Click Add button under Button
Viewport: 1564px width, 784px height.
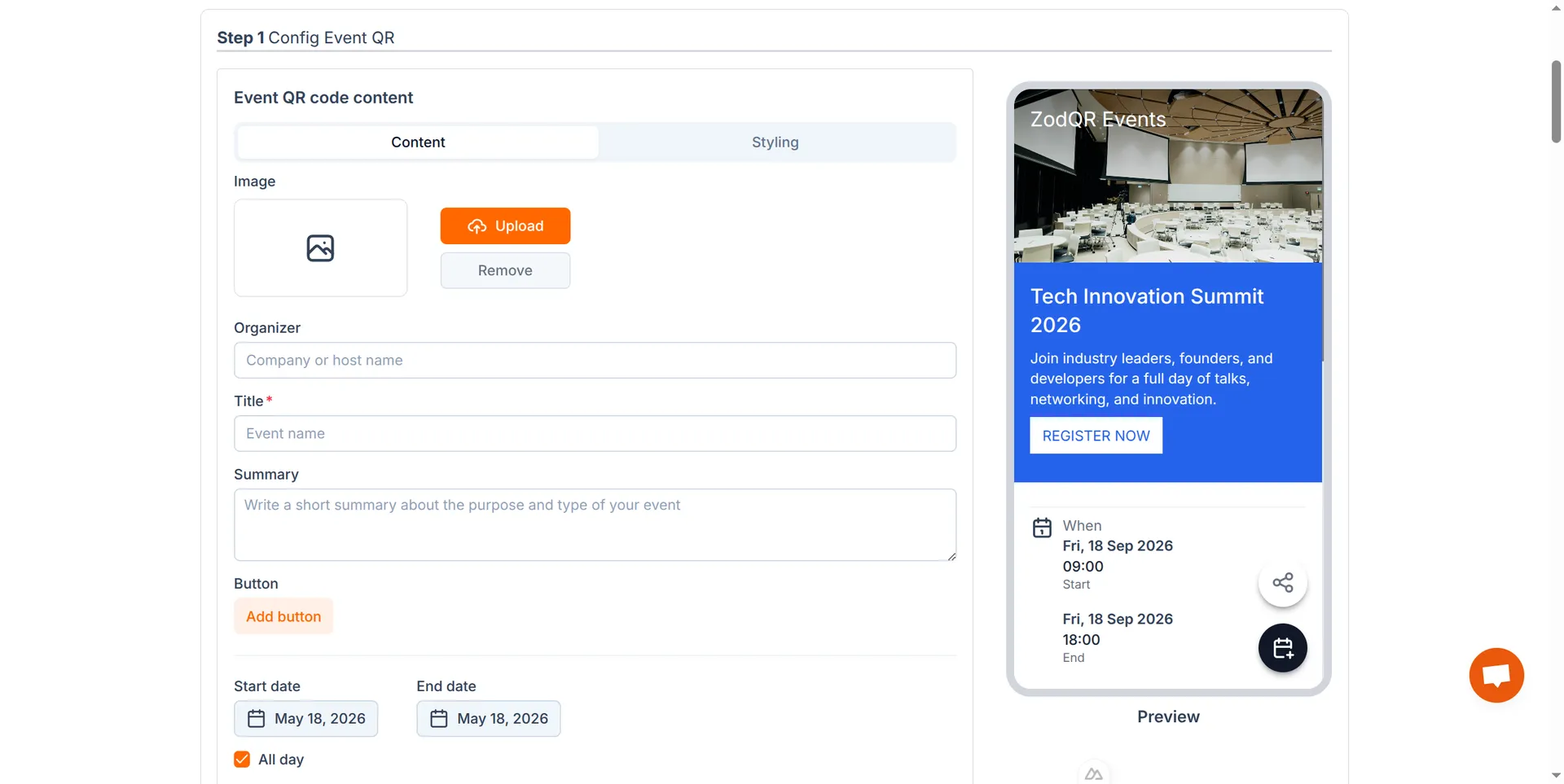(x=283, y=616)
